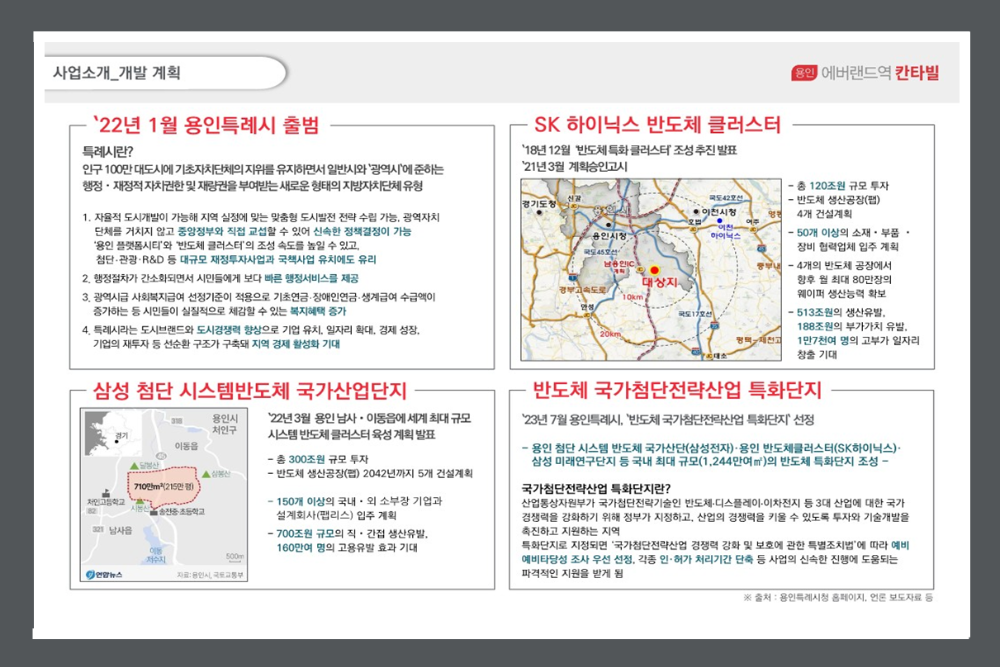Click '총 120조원 규모 투자' bullet
The width and height of the screenshot is (1000, 667).
(839, 186)
